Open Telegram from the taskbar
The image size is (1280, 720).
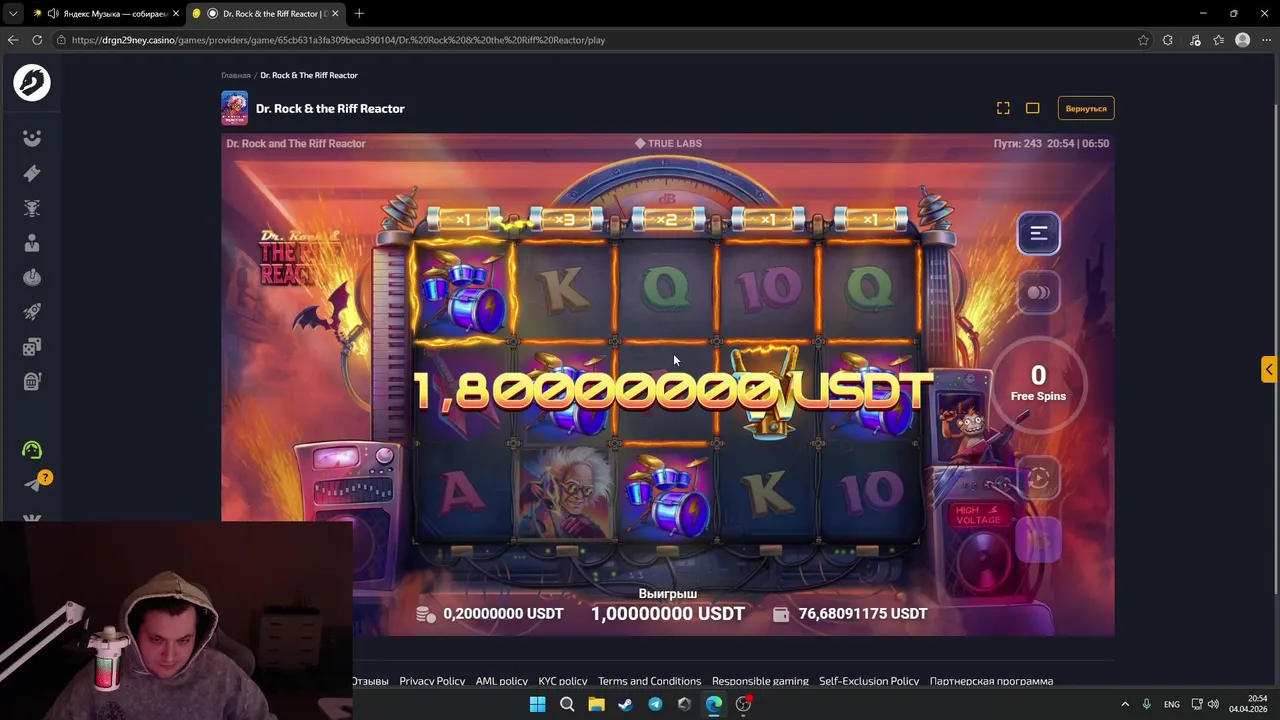point(655,704)
